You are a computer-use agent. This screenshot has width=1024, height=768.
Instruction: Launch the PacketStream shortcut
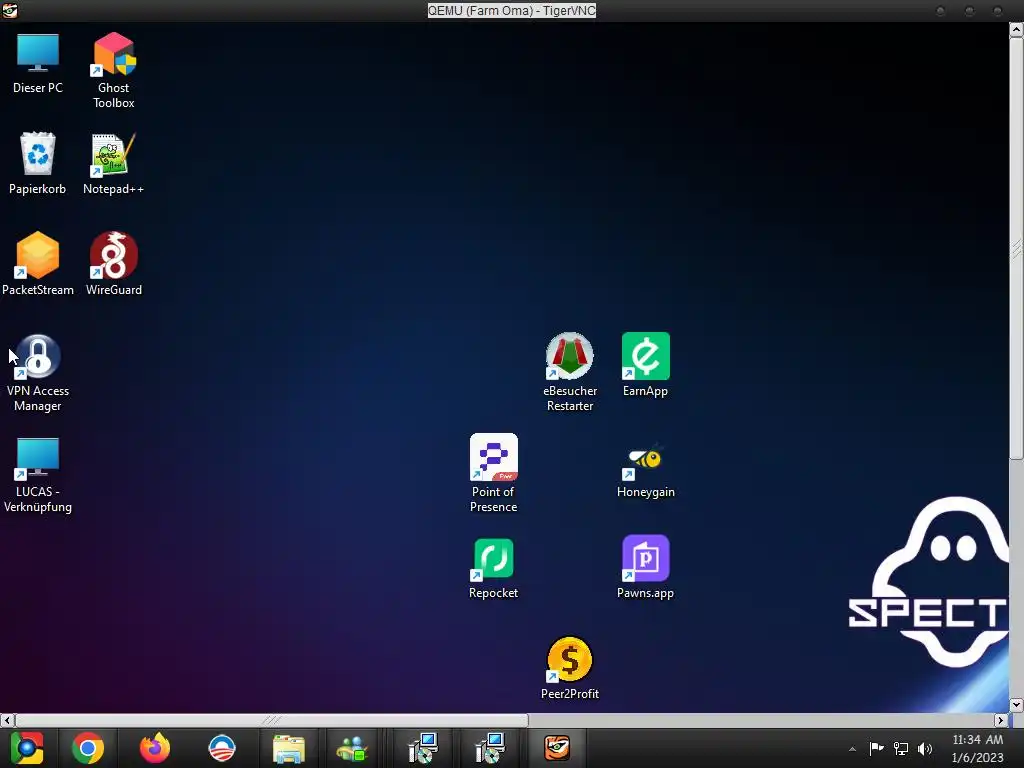coord(37,264)
